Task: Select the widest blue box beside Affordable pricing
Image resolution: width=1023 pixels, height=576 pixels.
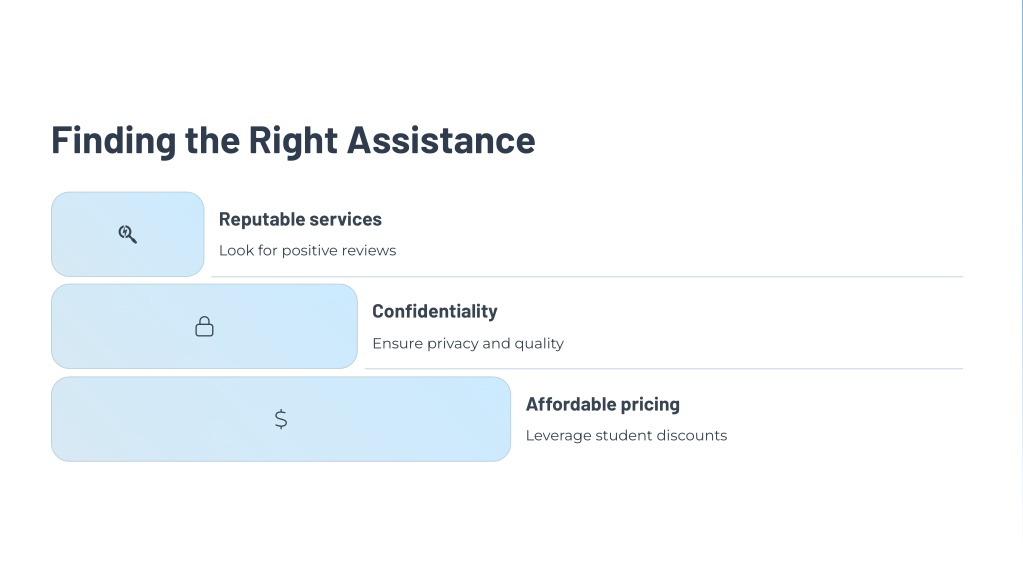Action: 281,419
